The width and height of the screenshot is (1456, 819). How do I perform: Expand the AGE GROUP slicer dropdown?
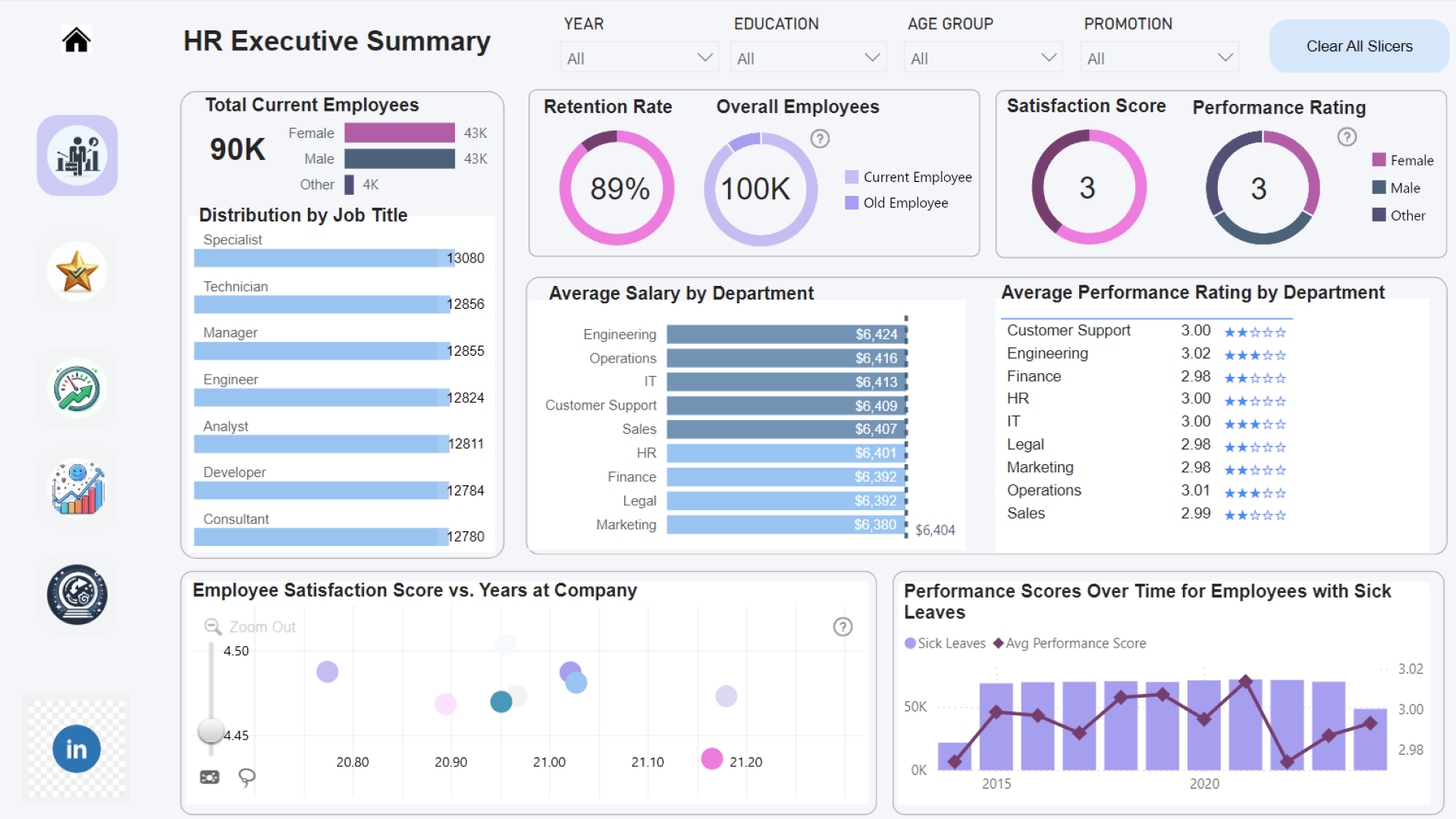pos(983,58)
